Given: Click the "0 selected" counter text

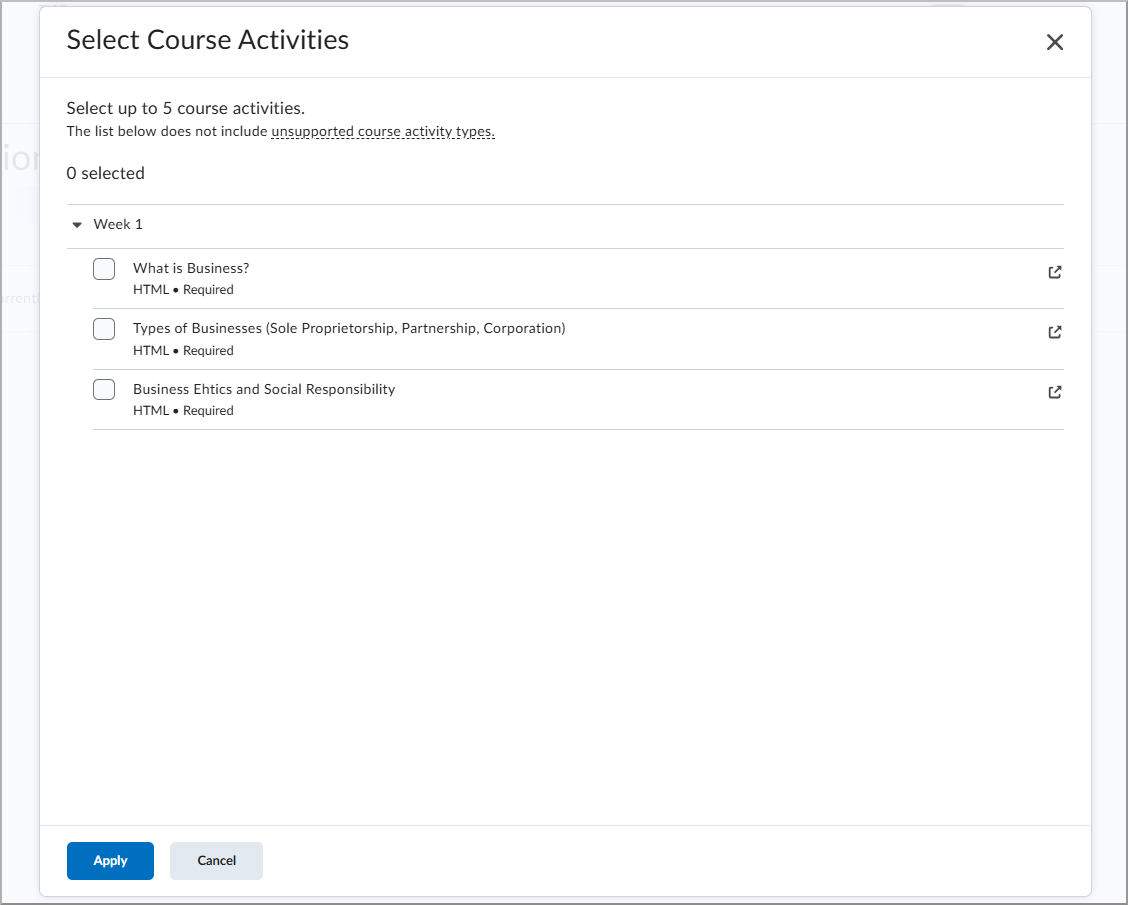Looking at the screenshot, I should pos(105,173).
